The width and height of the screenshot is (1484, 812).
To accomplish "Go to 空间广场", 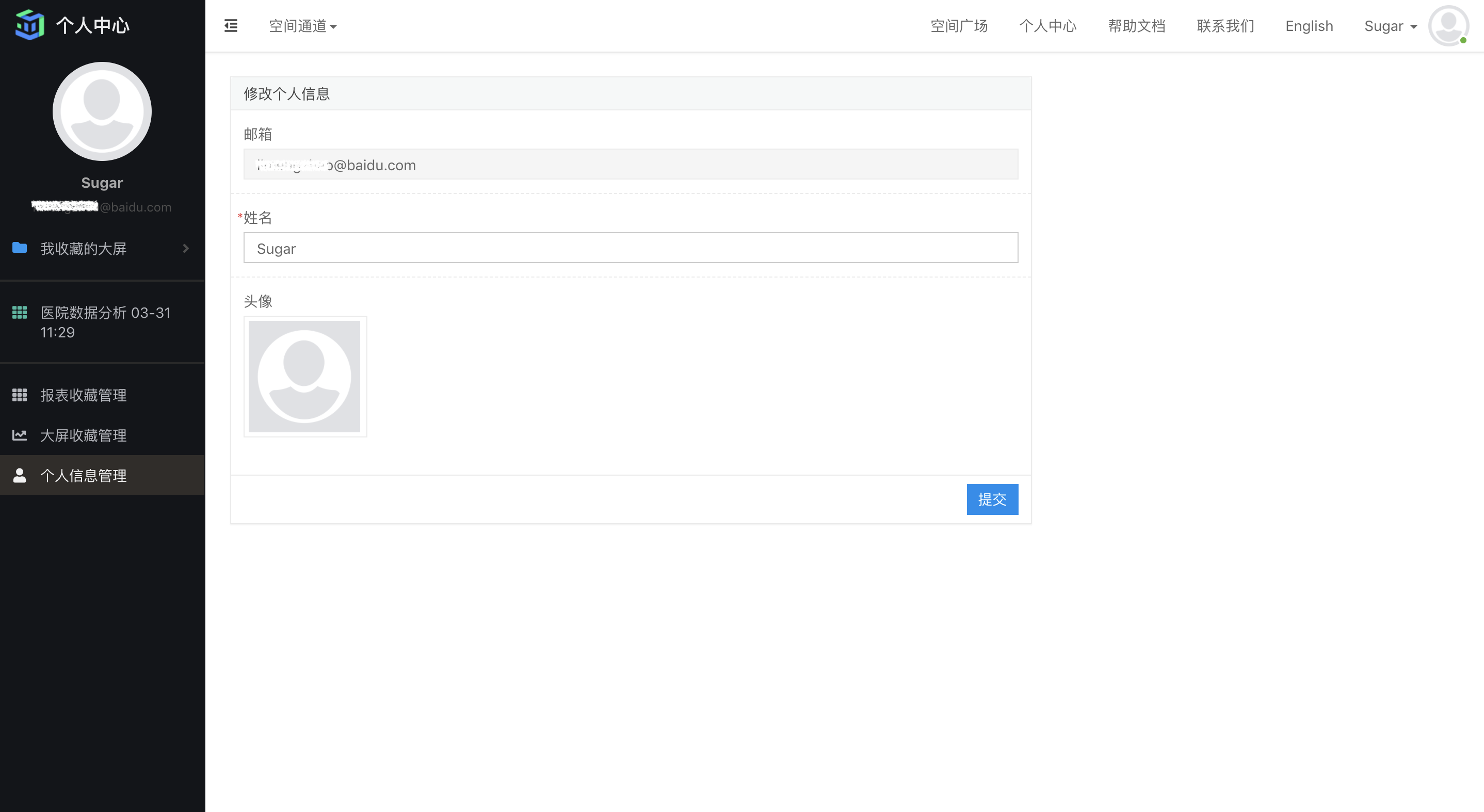I will [959, 26].
